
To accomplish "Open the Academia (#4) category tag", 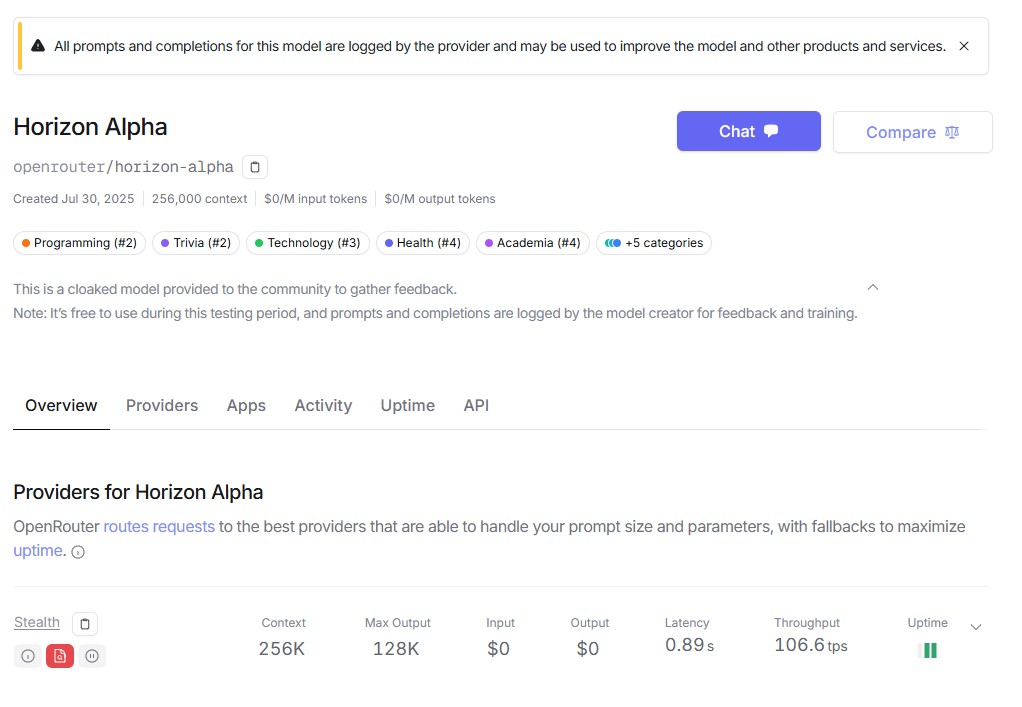I will (533, 243).
